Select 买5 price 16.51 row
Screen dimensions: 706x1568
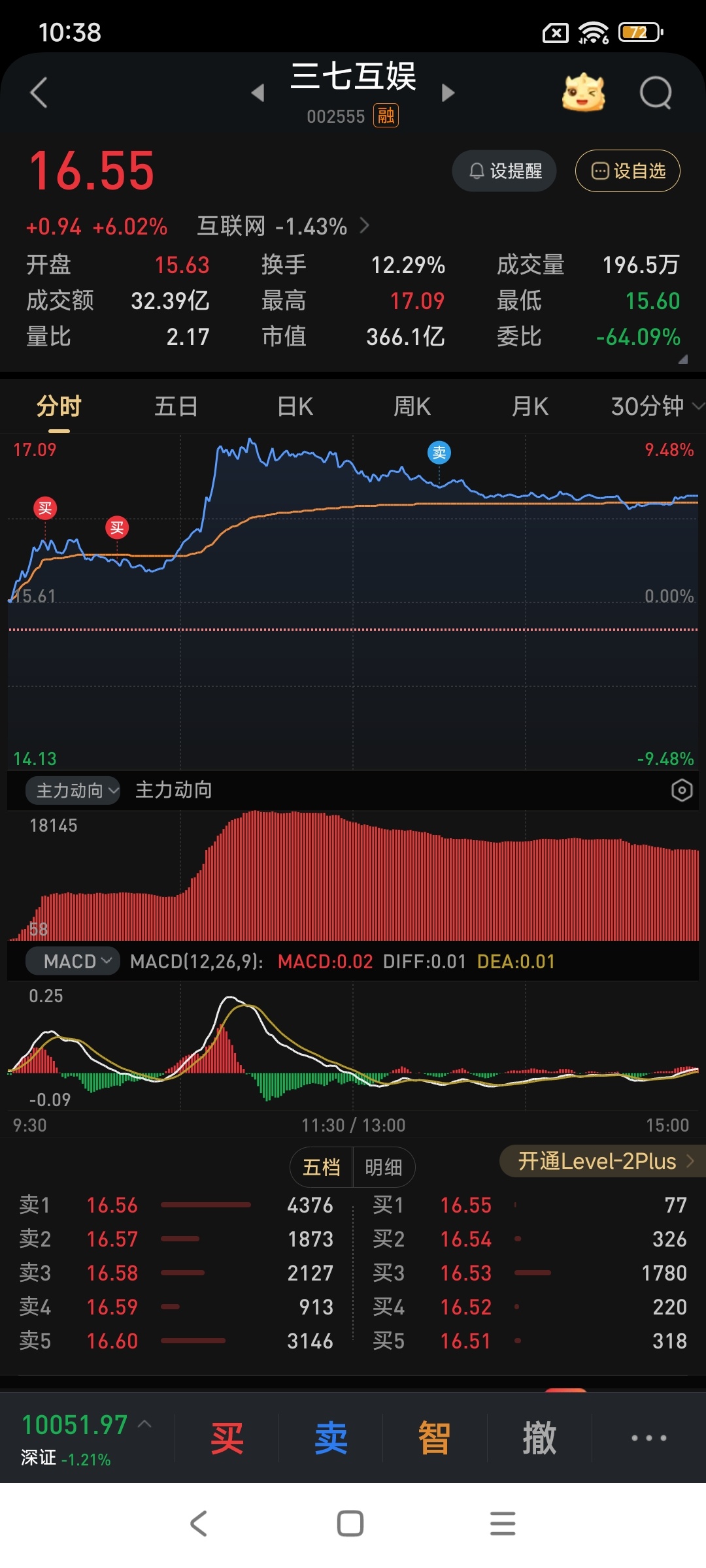point(529,1341)
